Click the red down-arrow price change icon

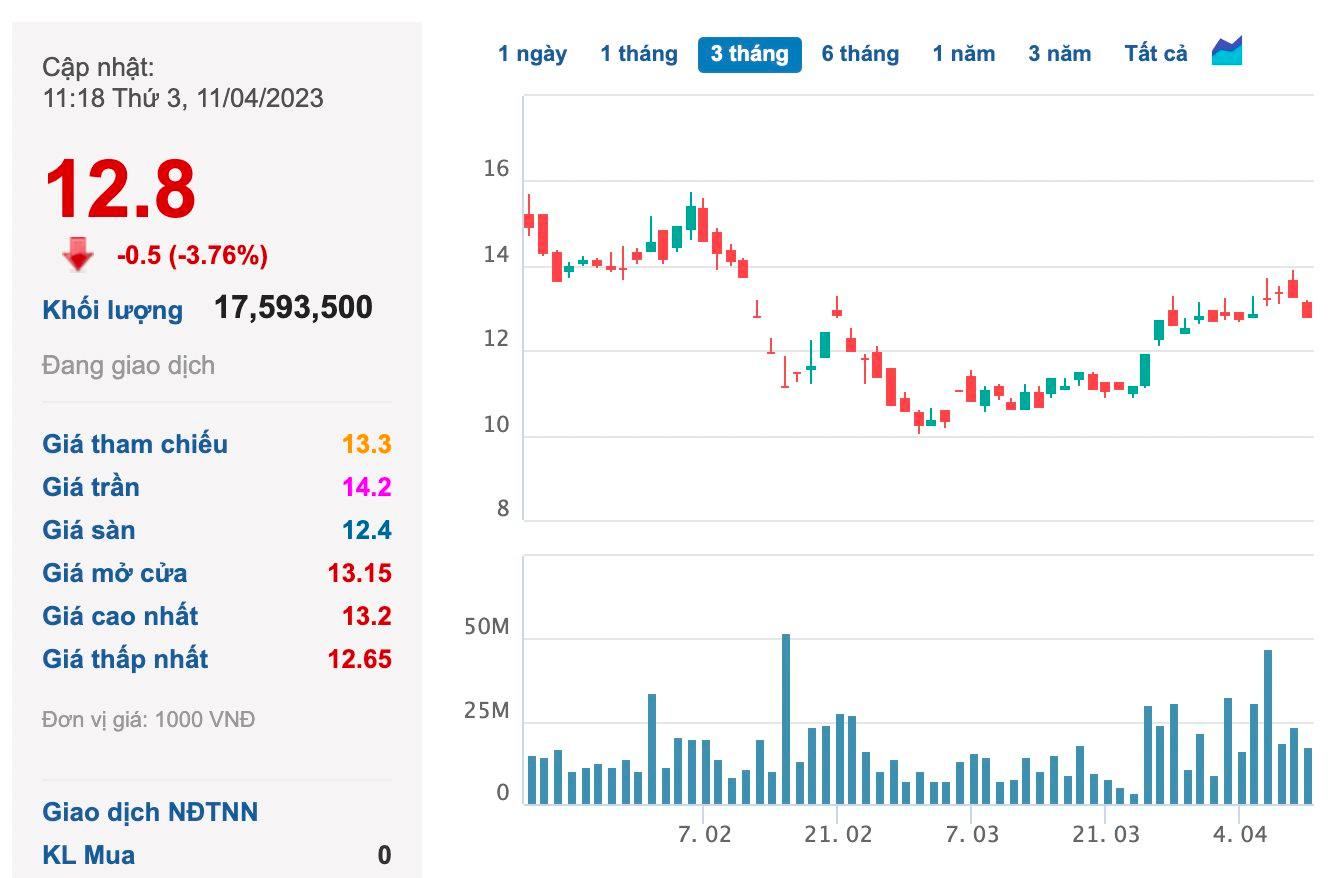(78, 255)
